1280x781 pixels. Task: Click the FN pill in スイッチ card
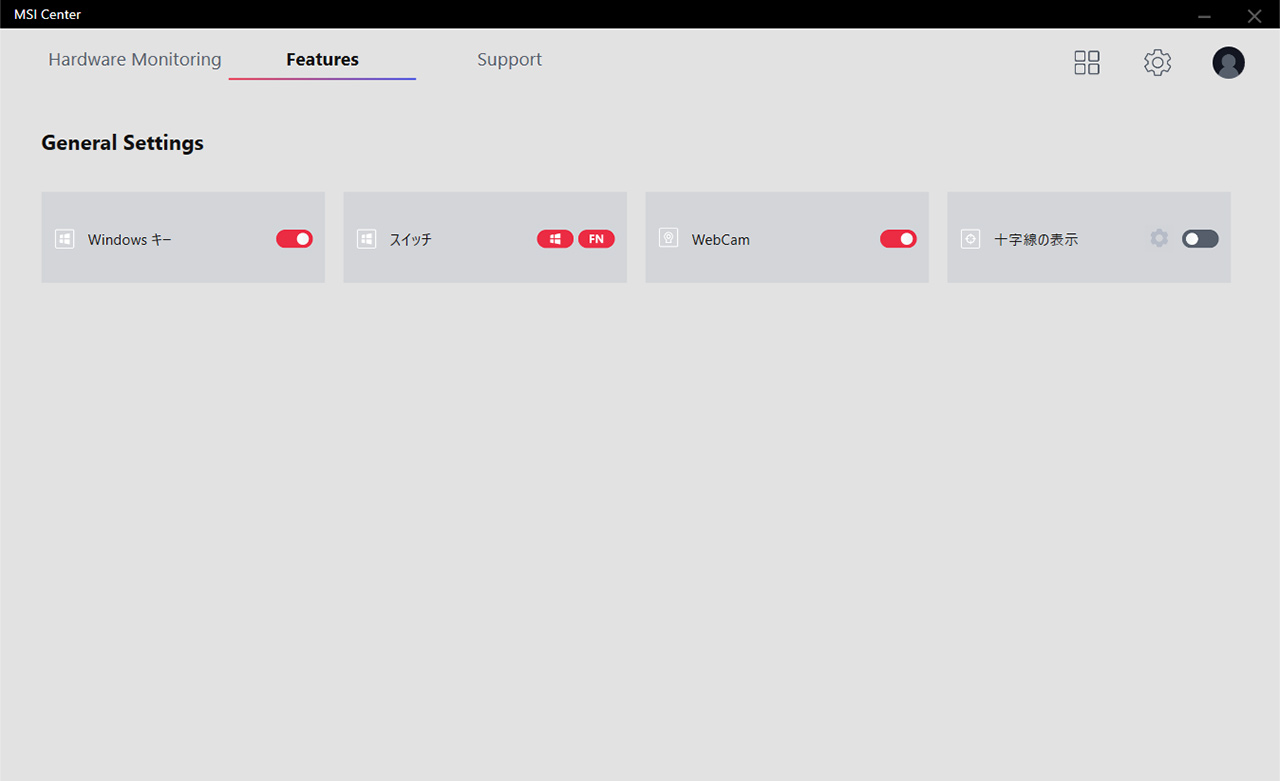point(596,239)
